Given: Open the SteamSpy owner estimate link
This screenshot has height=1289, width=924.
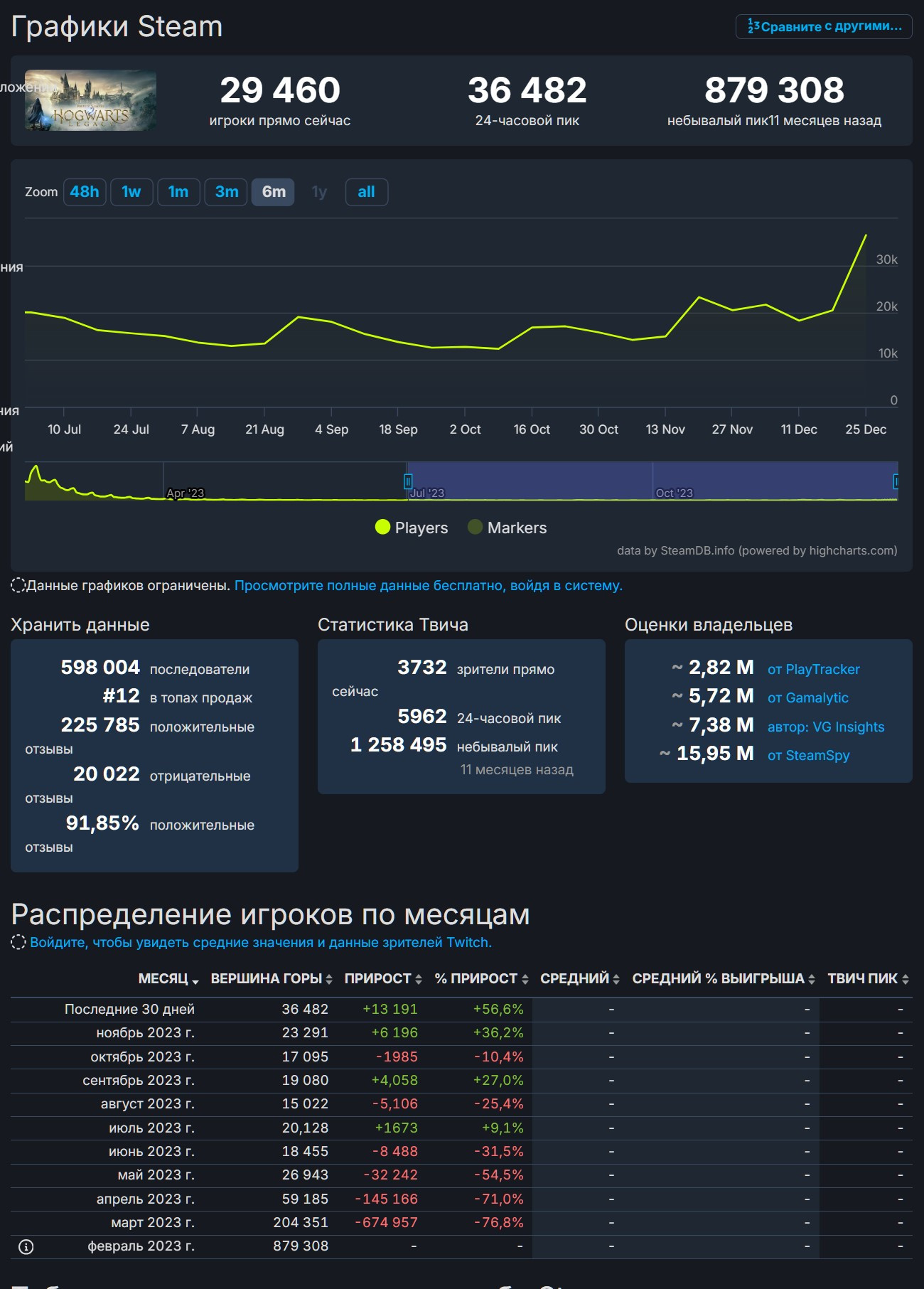Looking at the screenshot, I should click(x=808, y=755).
